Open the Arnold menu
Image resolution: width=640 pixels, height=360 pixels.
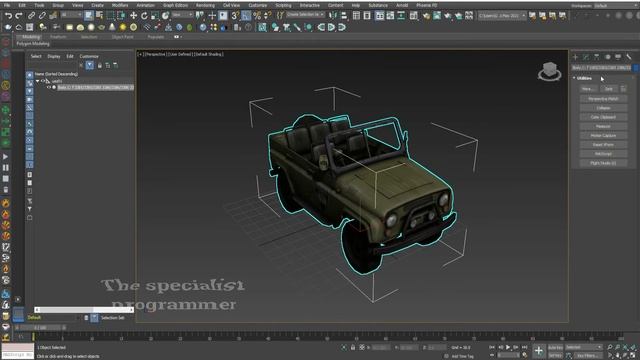click(x=402, y=5)
